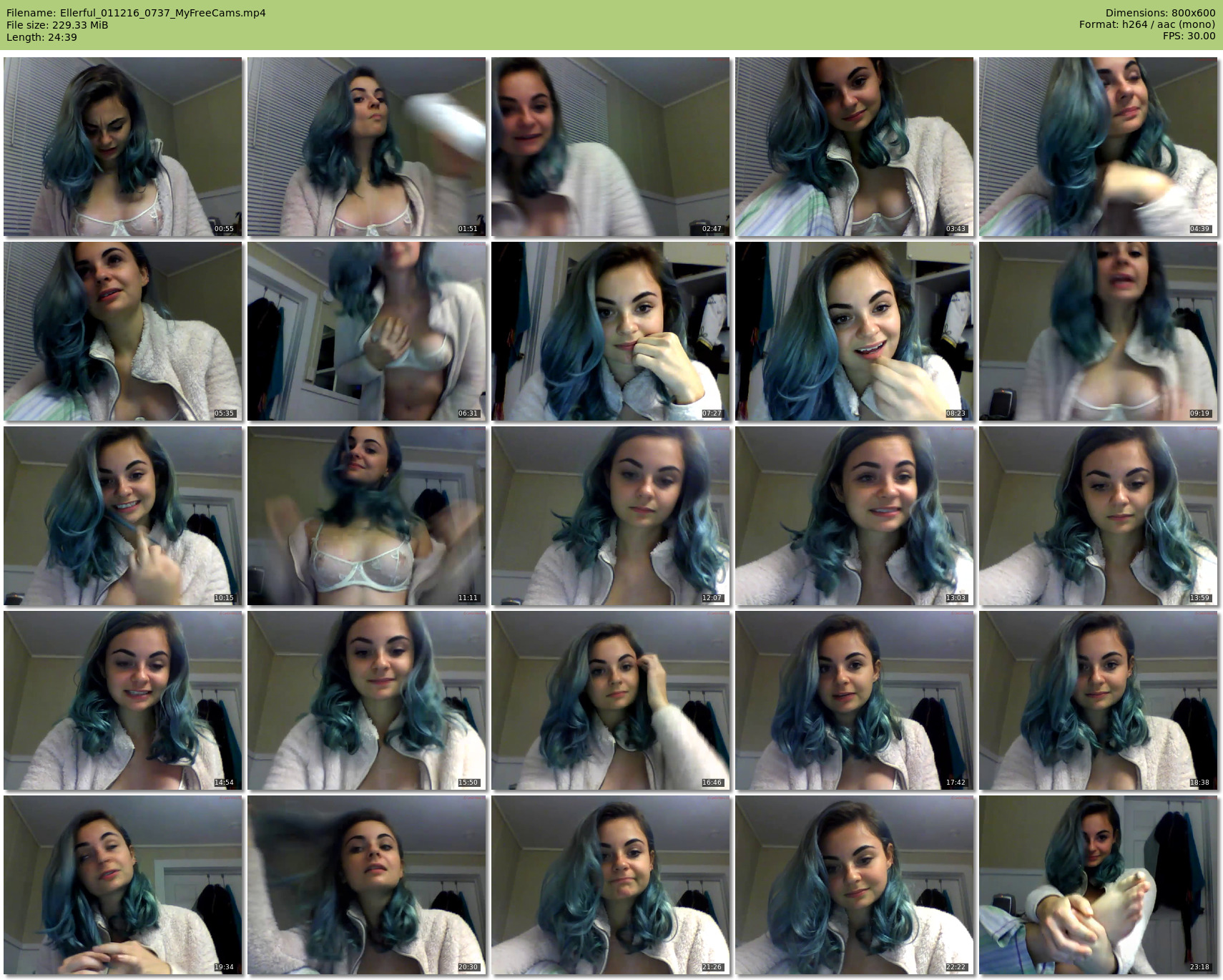The width and height of the screenshot is (1223, 980).
Task: Click the thumbnail labeled 10:15
Action: [123, 516]
